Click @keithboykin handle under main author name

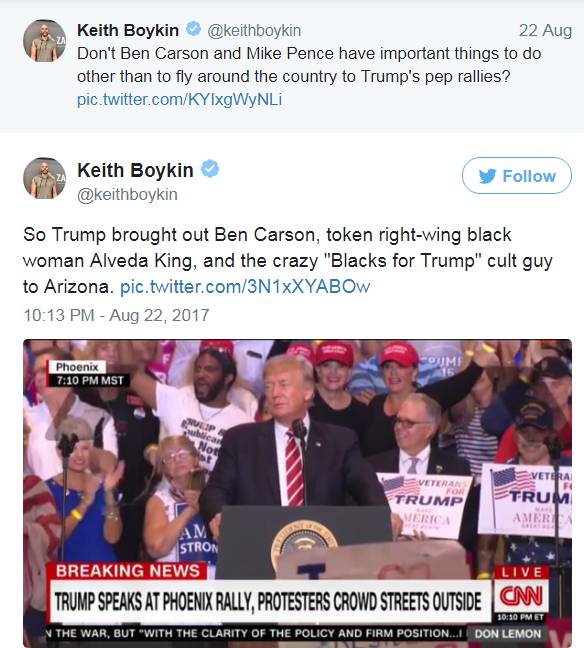coord(127,195)
